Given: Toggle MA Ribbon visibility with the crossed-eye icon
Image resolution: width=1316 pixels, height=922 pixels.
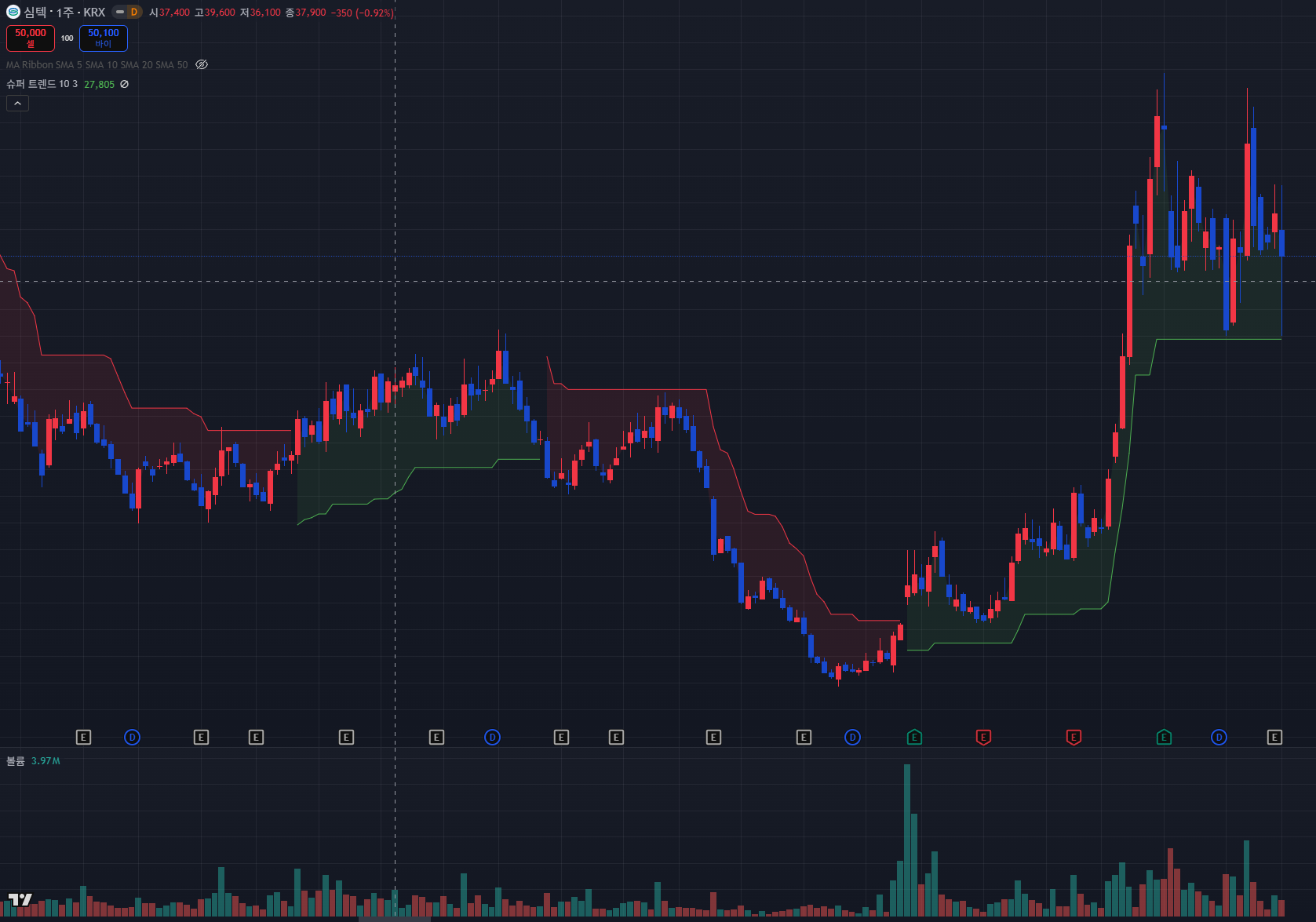Looking at the screenshot, I should pyautogui.click(x=202, y=64).
